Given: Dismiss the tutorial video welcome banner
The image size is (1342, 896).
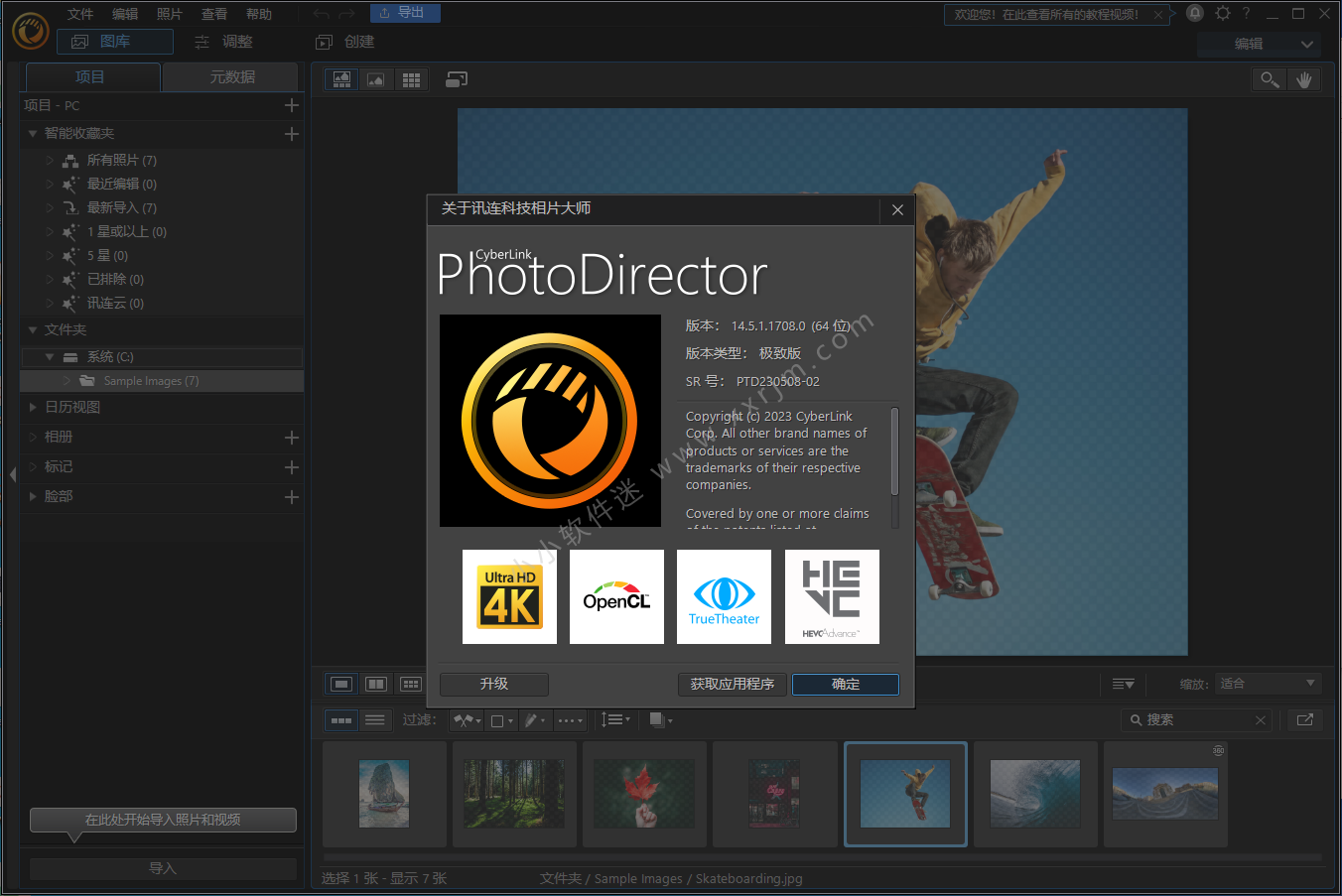Looking at the screenshot, I should pyautogui.click(x=1157, y=15).
